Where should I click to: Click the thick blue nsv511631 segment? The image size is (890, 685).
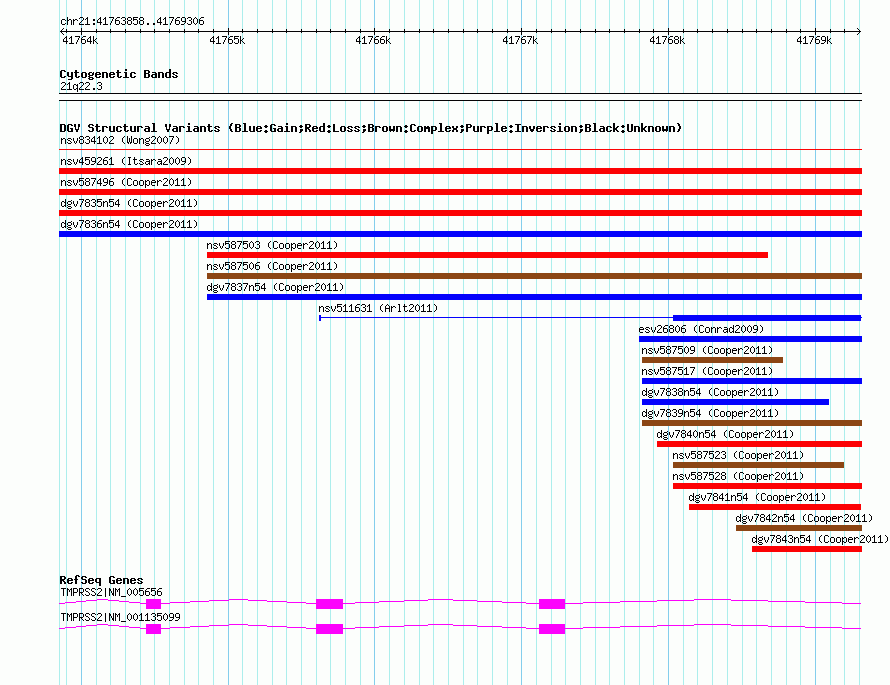(x=767, y=318)
